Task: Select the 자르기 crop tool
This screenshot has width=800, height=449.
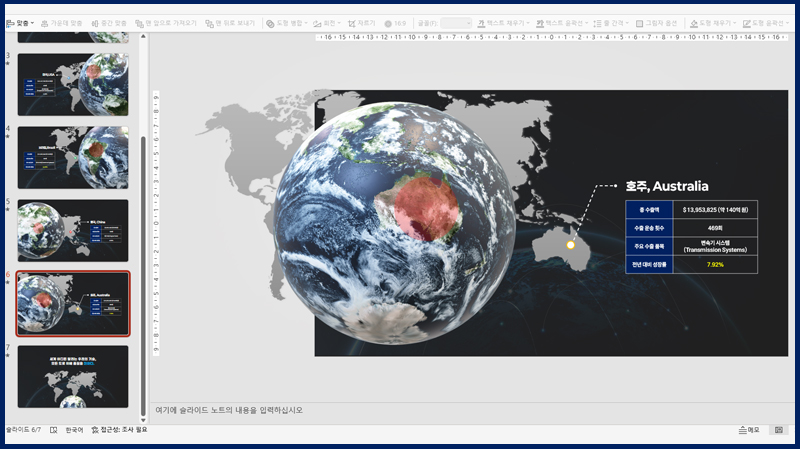Action: click(x=361, y=23)
